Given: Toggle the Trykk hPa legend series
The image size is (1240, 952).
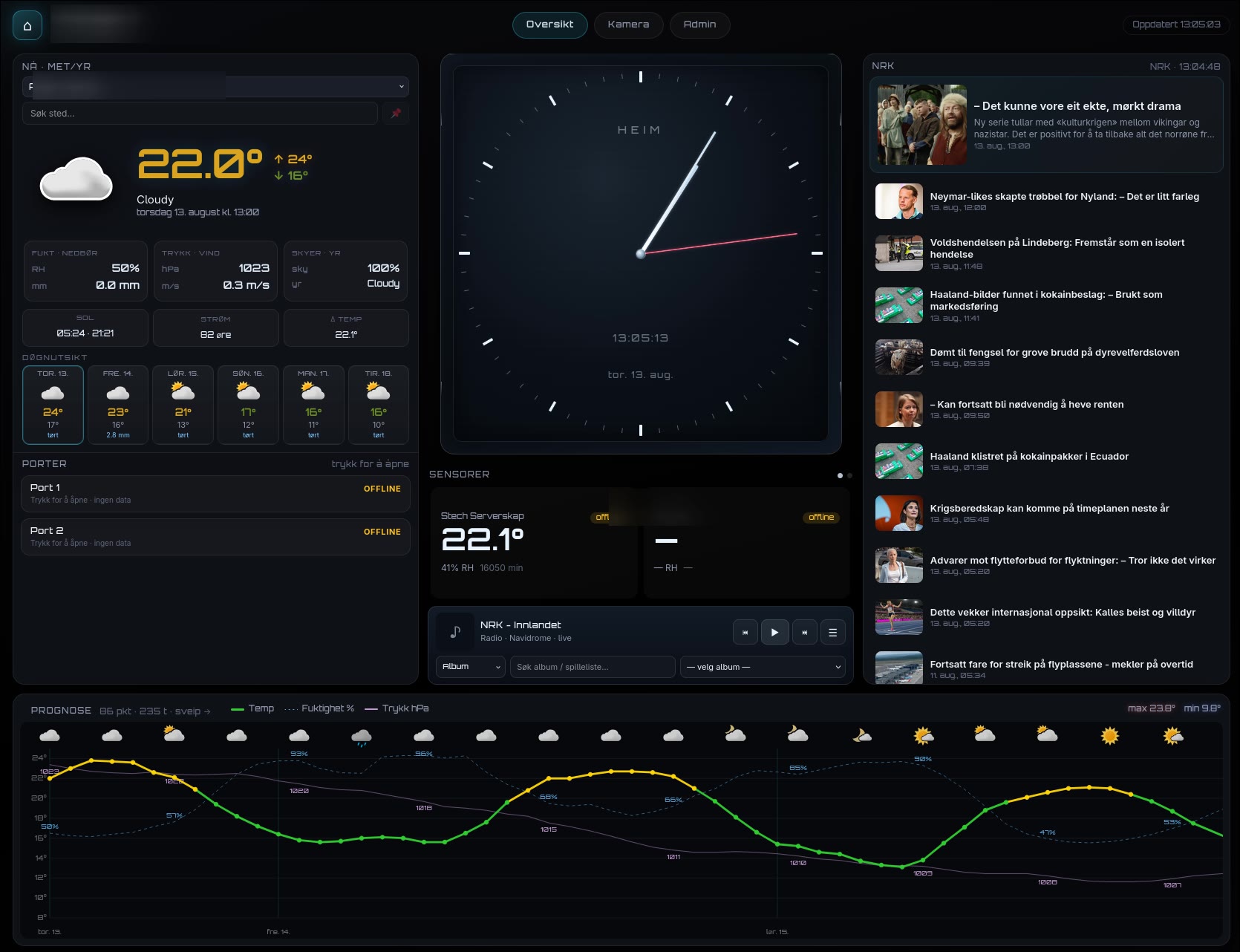Looking at the screenshot, I should tap(397, 708).
